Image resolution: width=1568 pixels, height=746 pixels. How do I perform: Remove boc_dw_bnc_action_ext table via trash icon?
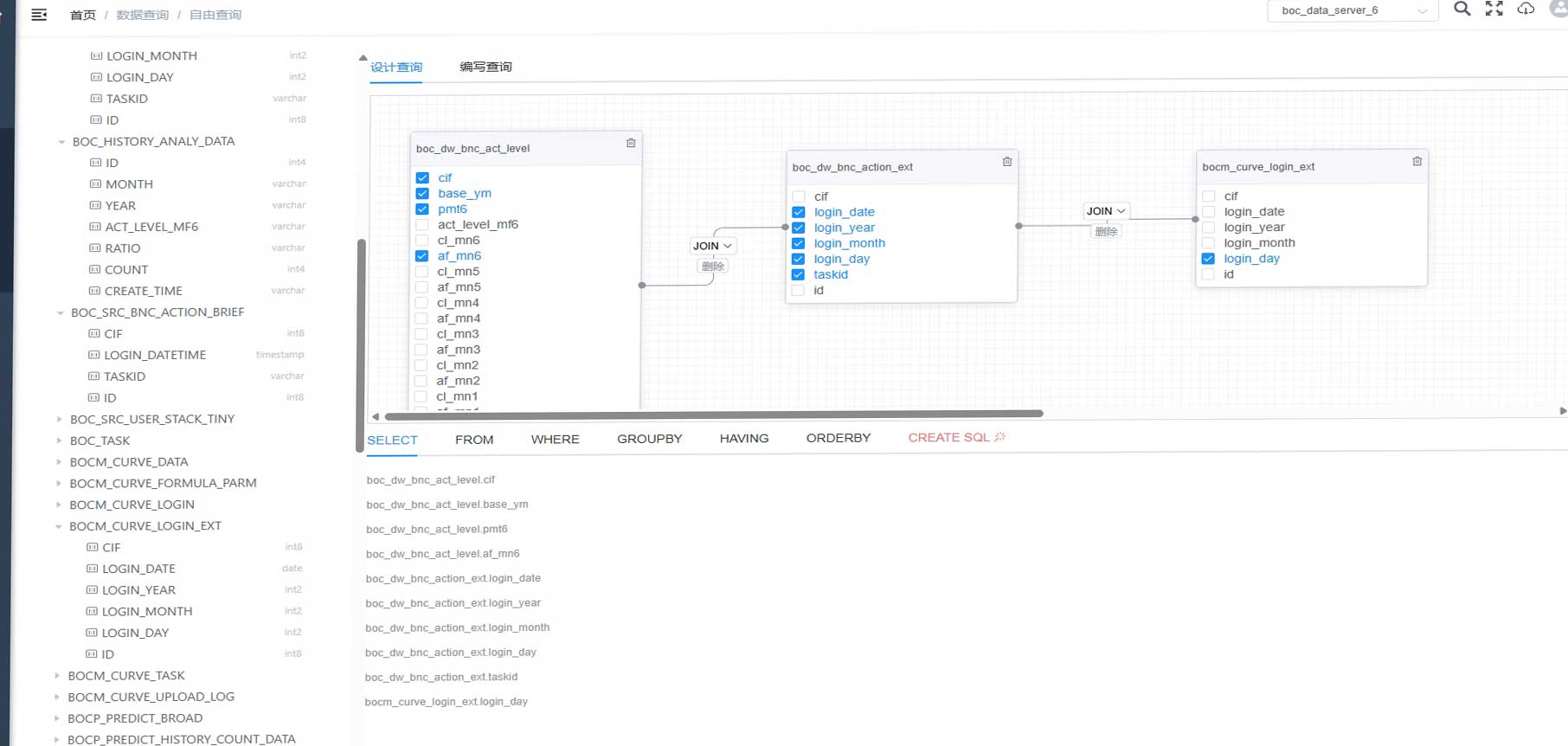point(1007,162)
